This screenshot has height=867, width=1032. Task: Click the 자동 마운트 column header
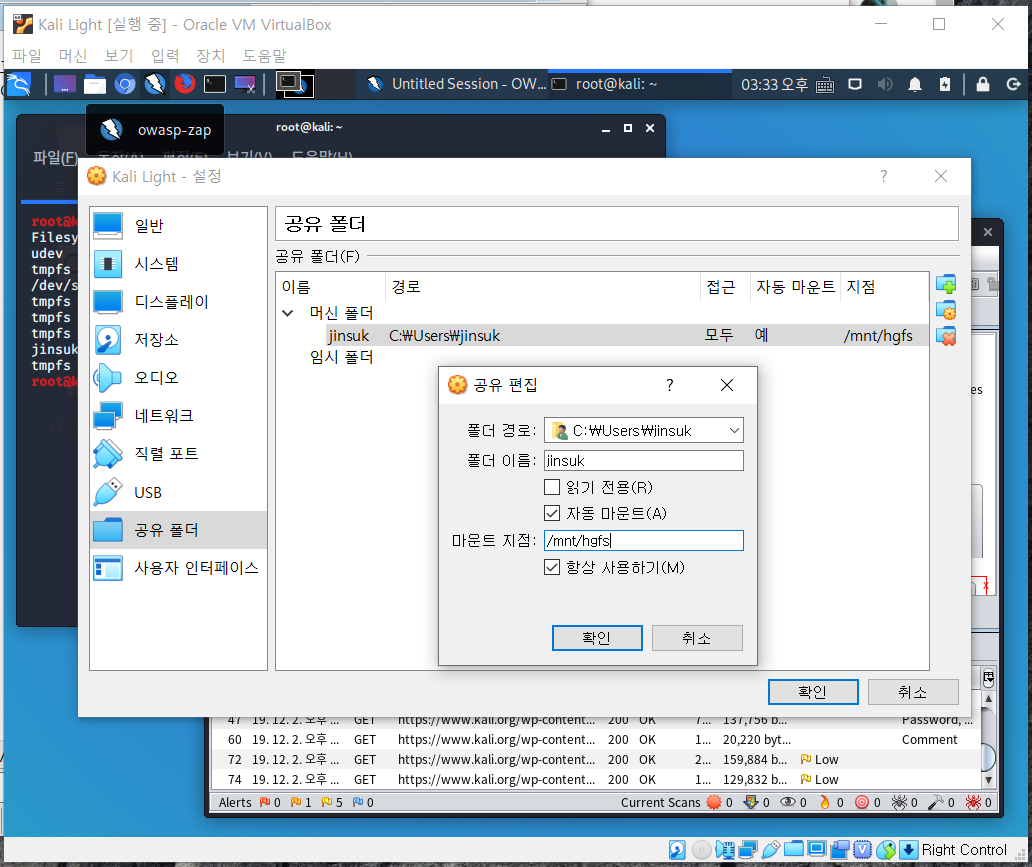[795, 287]
